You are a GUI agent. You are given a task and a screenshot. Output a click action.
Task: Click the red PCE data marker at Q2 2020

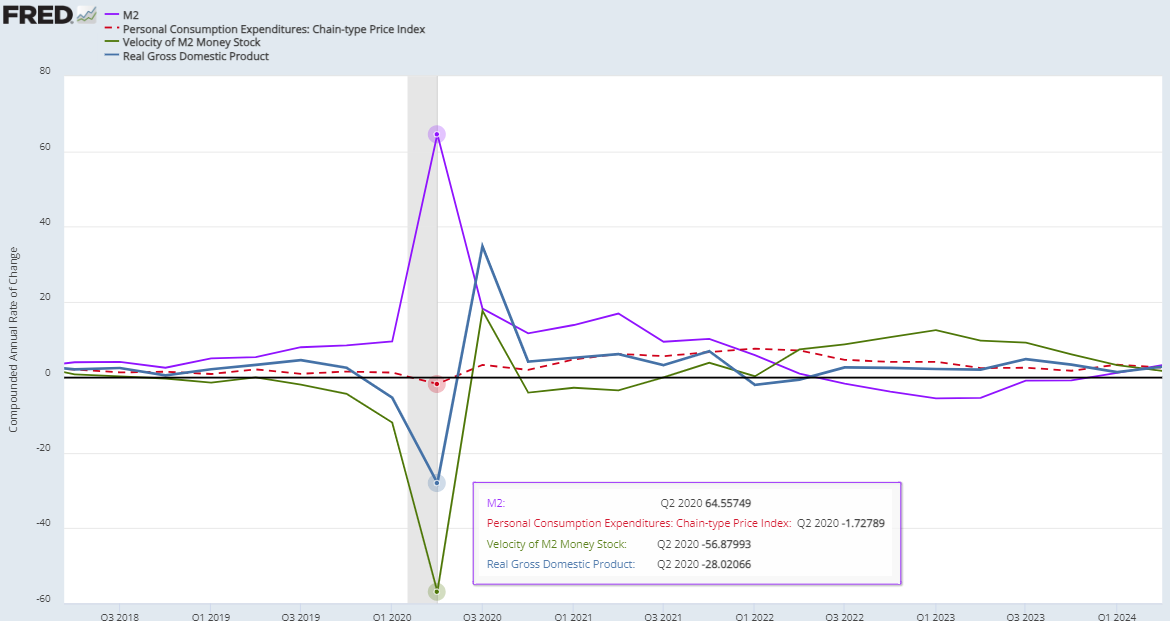(x=436, y=384)
